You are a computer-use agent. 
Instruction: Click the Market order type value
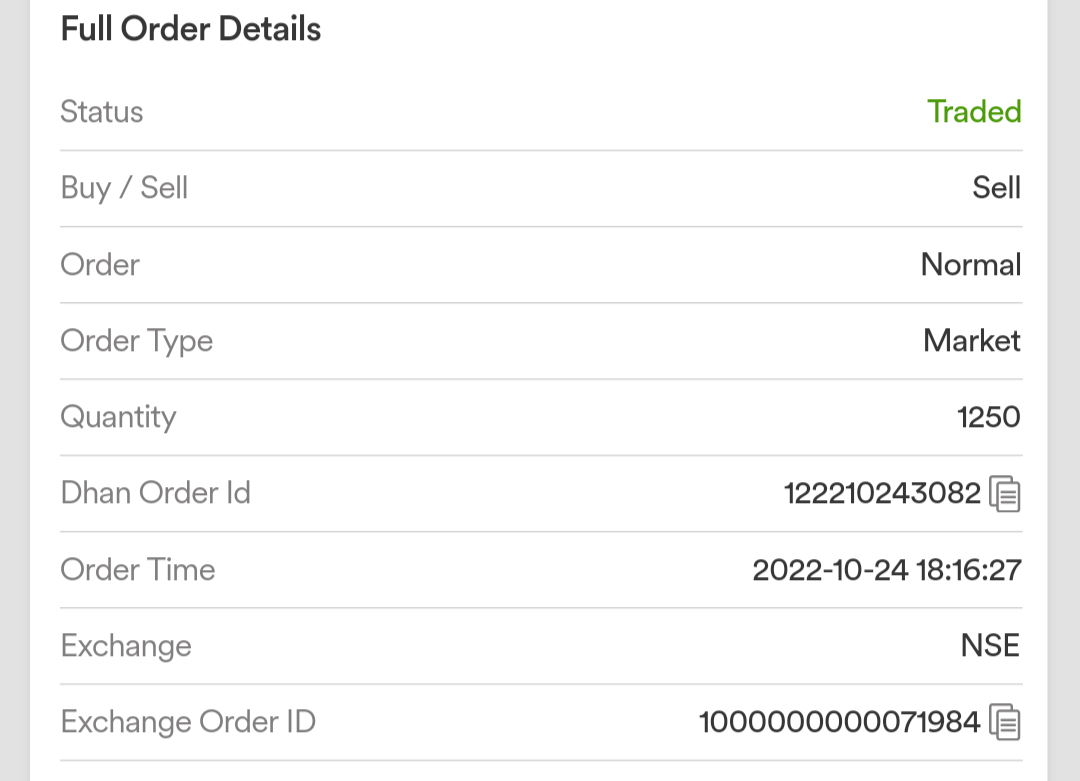(971, 341)
